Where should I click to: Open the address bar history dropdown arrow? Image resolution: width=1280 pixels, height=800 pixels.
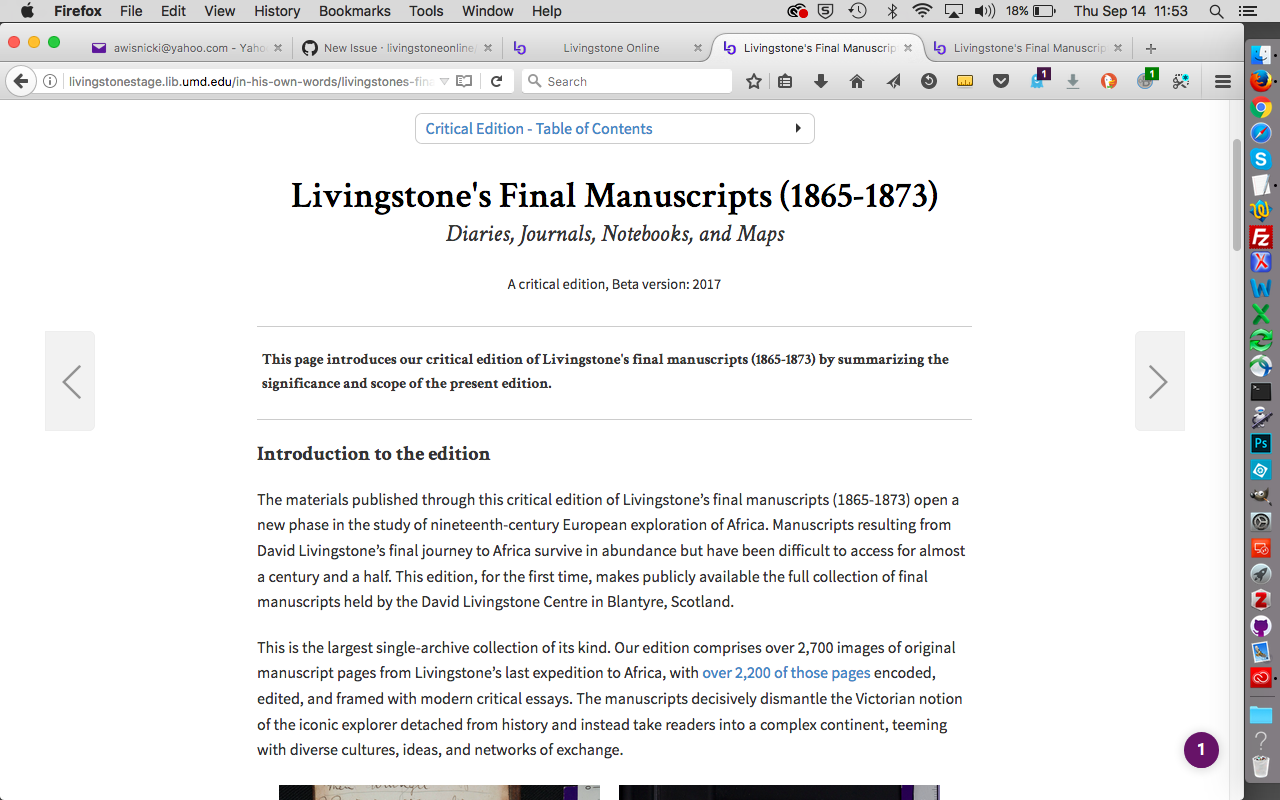(444, 82)
